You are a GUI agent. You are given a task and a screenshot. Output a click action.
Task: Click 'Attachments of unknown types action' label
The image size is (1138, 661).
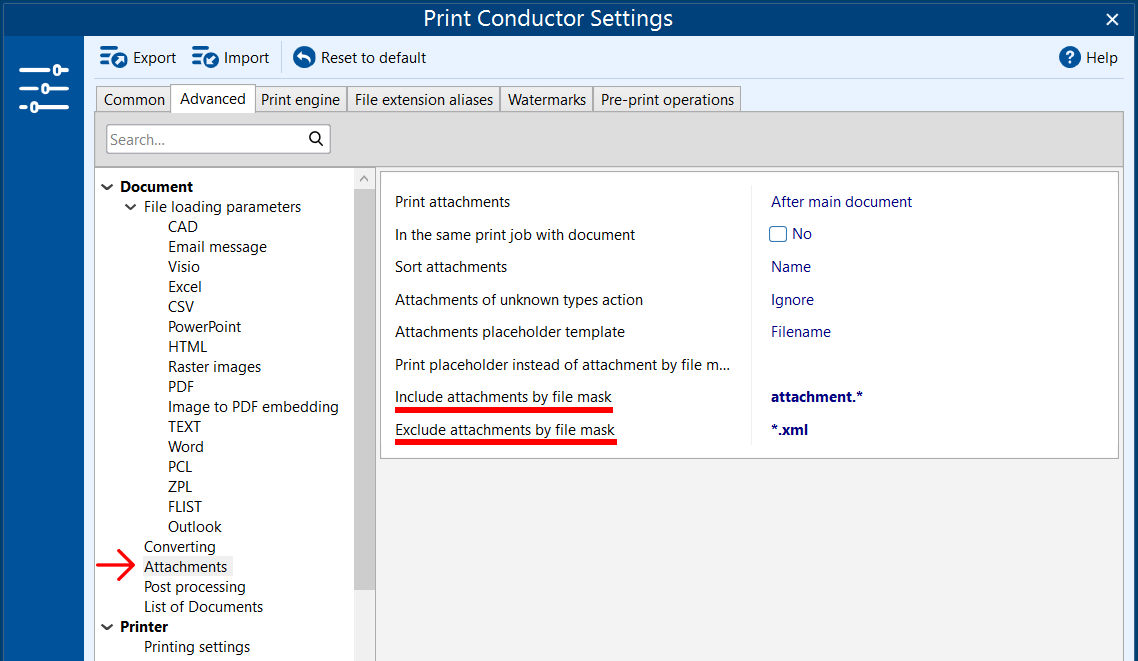519,300
